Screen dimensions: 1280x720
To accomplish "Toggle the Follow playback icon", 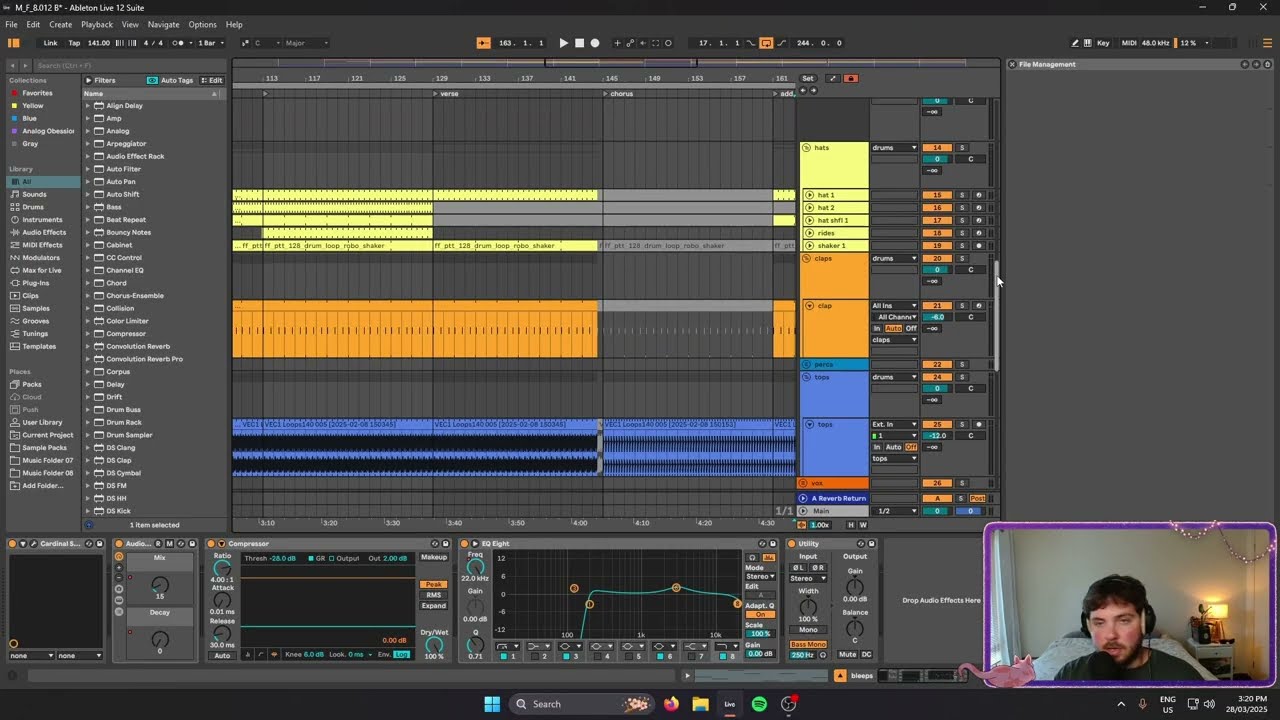I will tap(484, 43).
